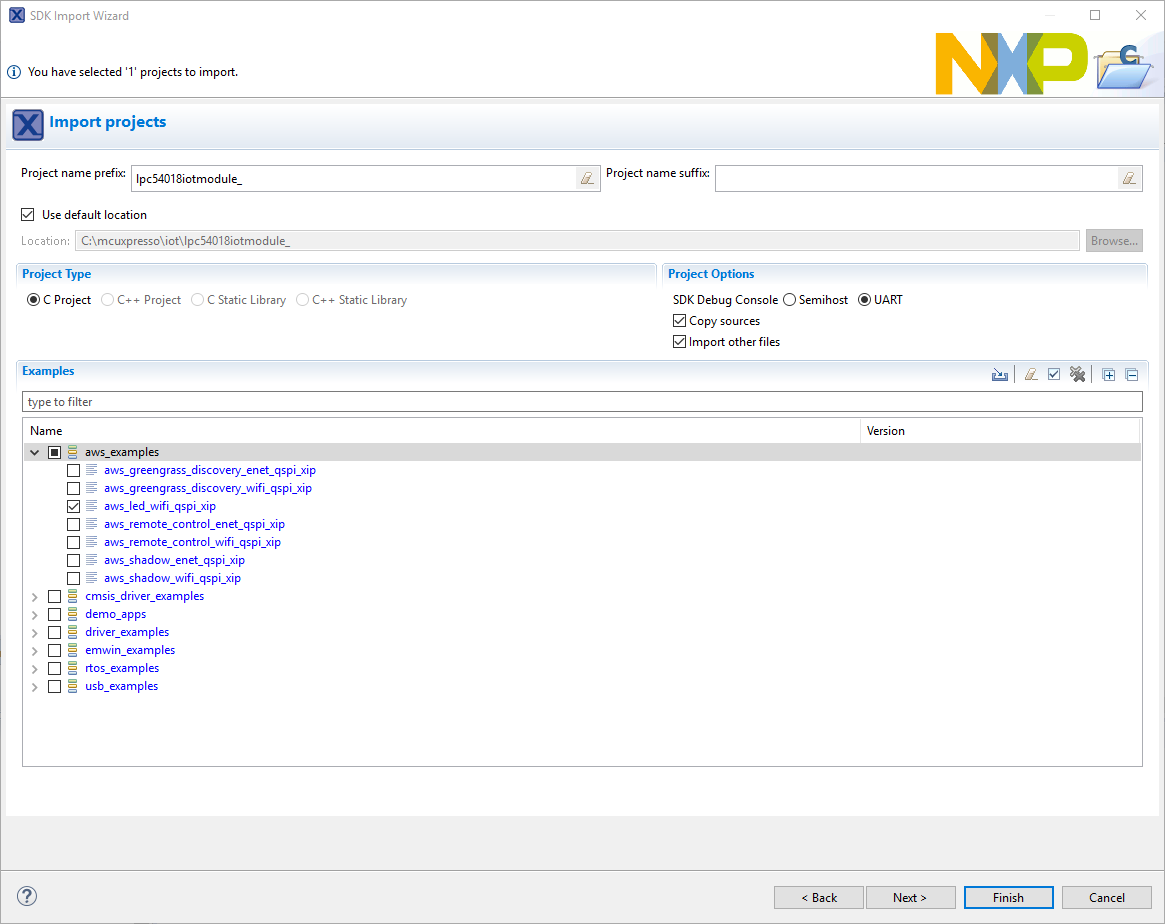Click the double-X deselect icon in Examples toolbar
This screenshot has height=924, width=1165.
1077,374
